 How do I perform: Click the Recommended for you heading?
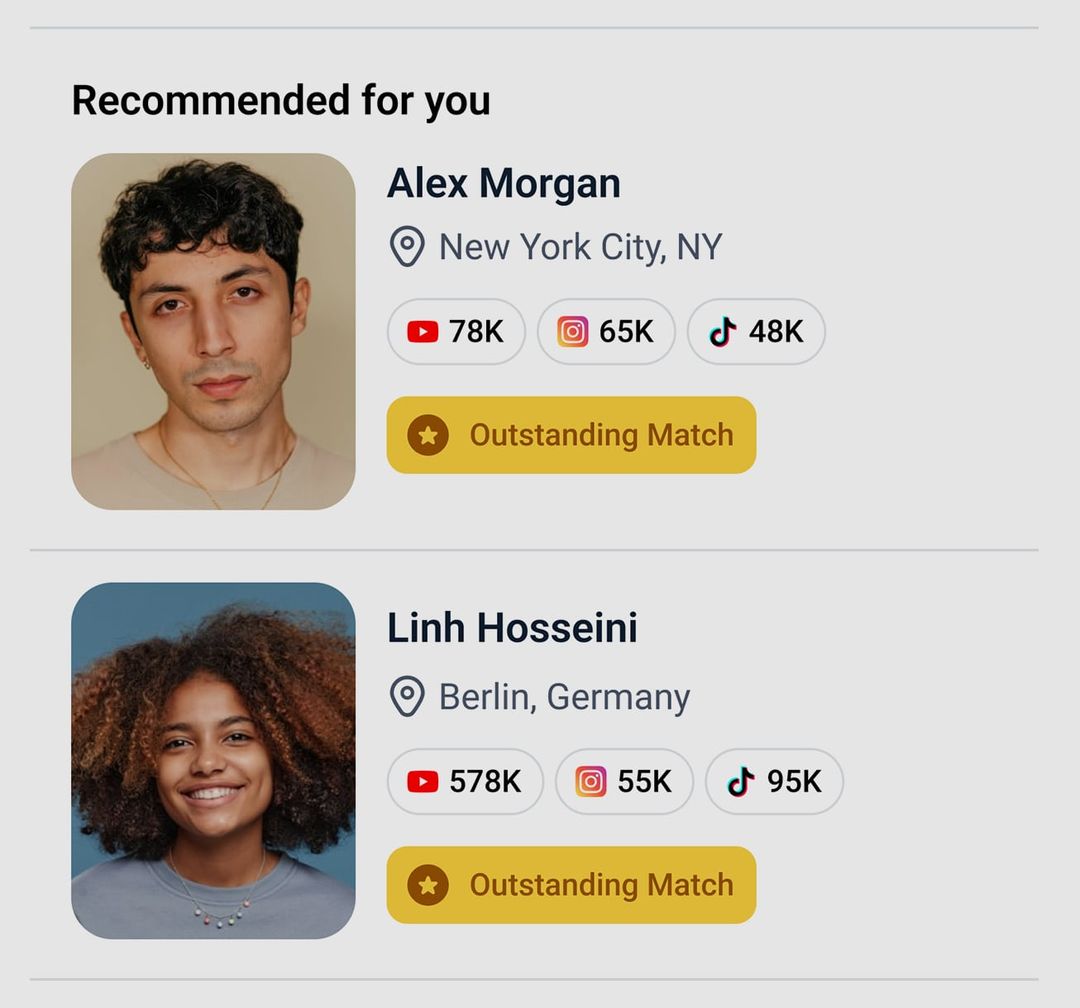click(x=283, y=99)
